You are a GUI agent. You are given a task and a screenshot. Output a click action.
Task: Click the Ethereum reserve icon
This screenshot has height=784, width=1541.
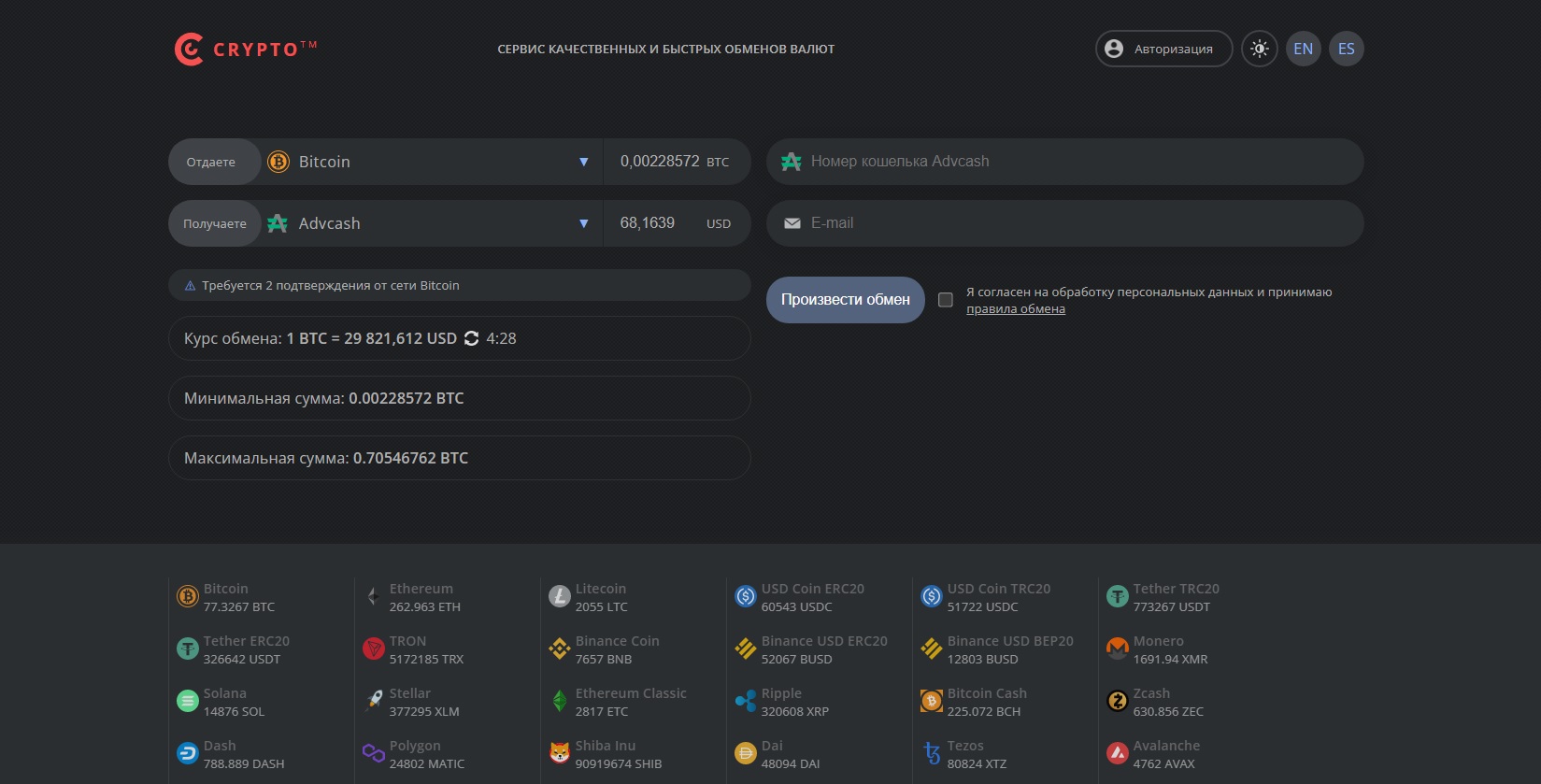[x=374, y=596]
